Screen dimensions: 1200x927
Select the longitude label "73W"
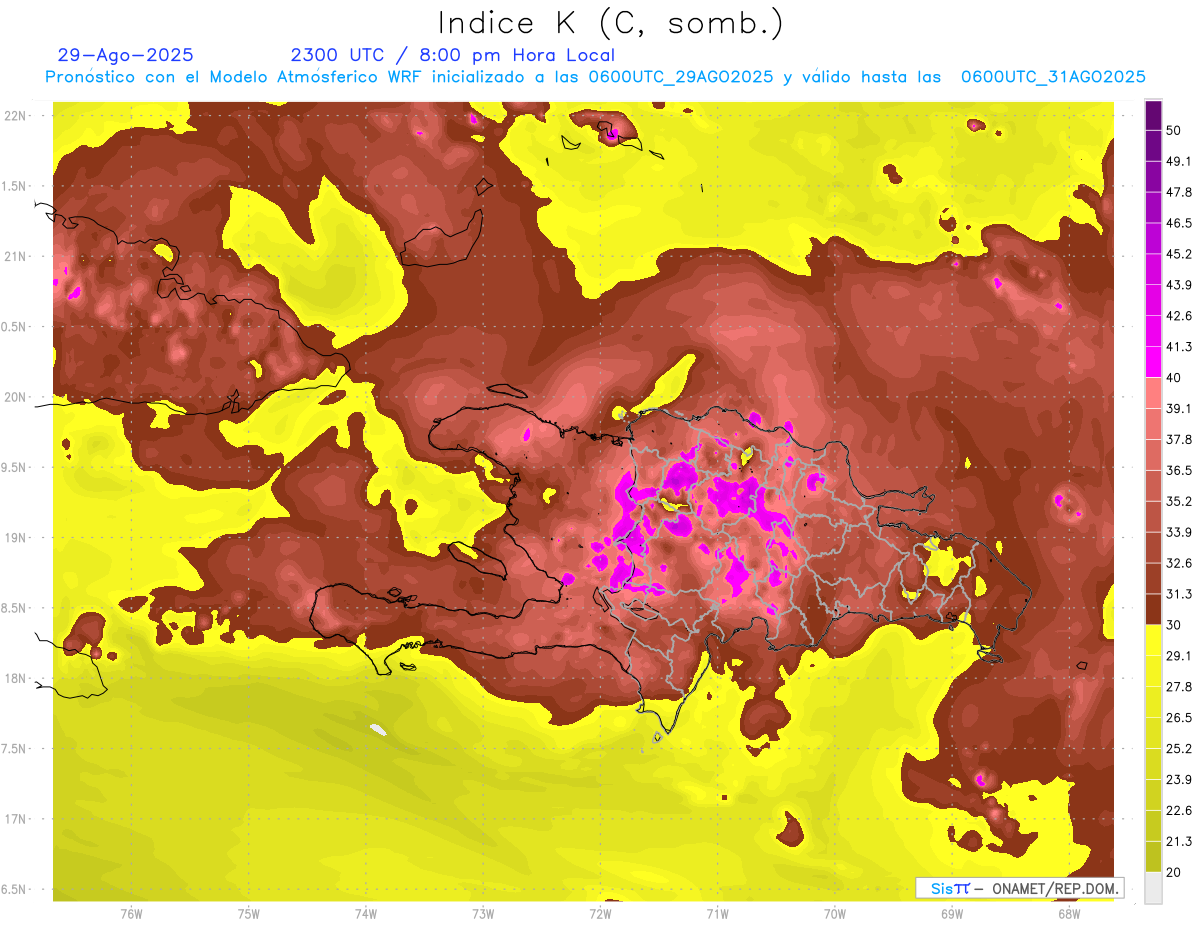pyautogui.click(x=483, y=914)
